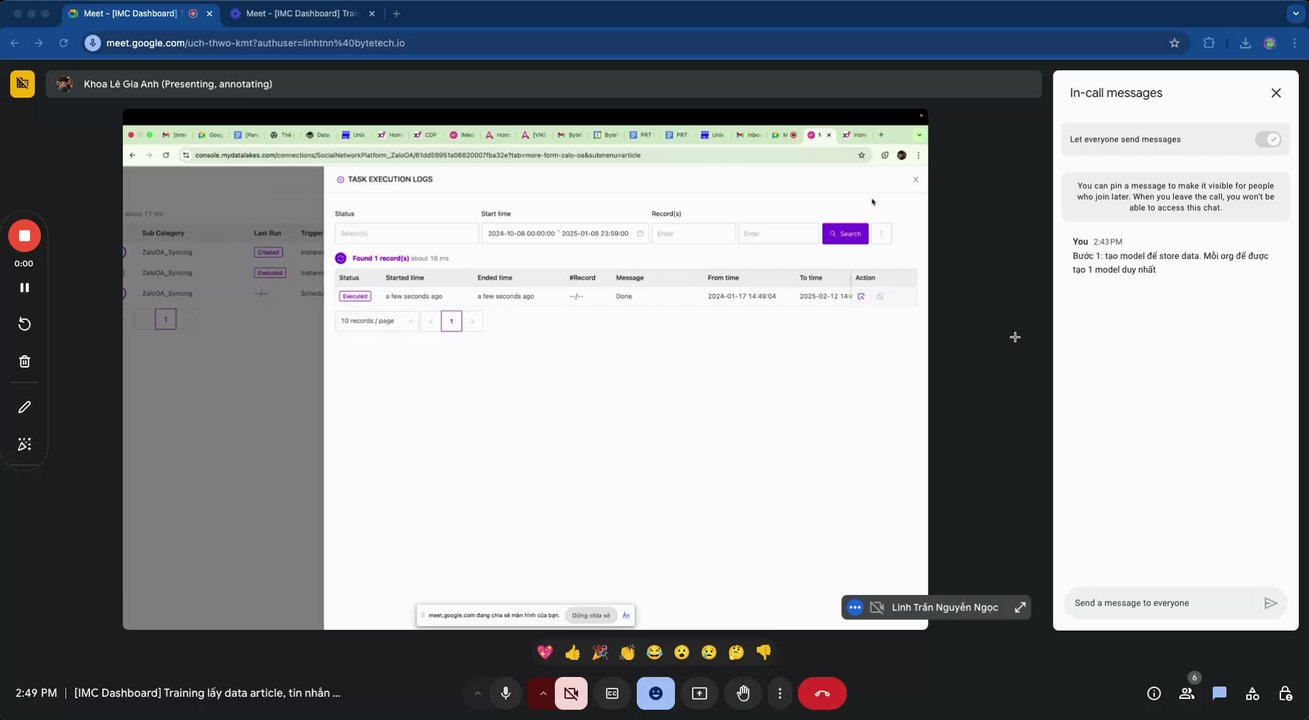The width and height of the screenshot is (1309, 720).
Task: Send the laughing face reaction
Action: (654, 652)
